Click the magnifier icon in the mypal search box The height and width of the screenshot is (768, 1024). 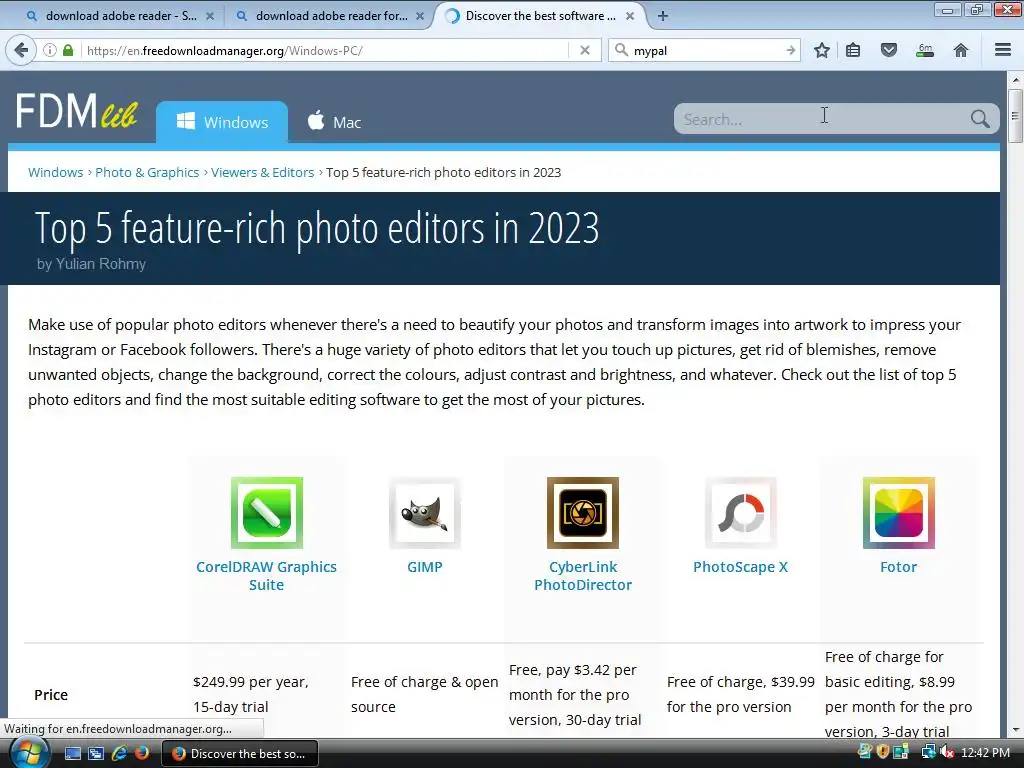(622, 50)
